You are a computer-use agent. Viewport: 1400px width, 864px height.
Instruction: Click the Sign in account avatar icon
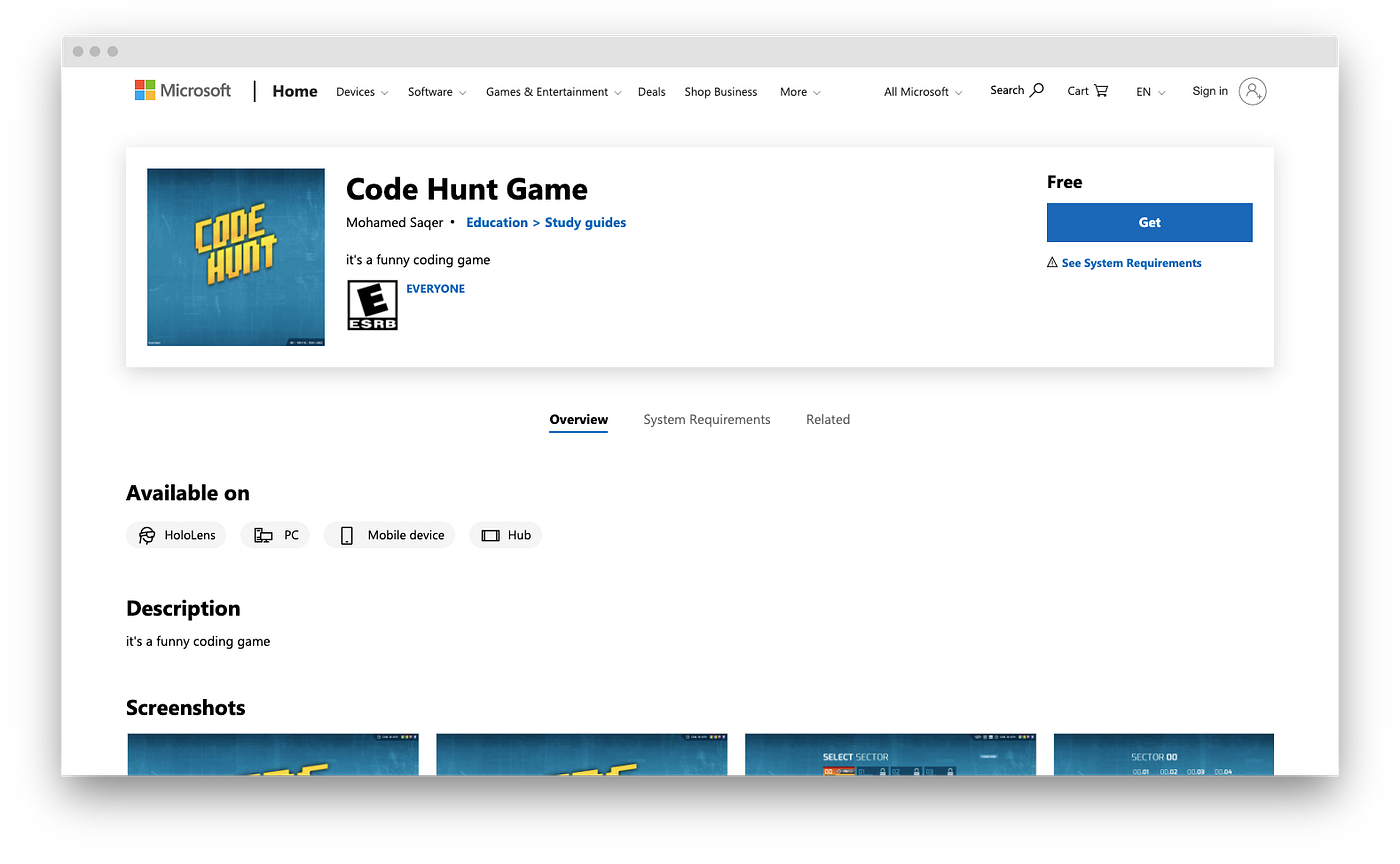[1252, 91]
